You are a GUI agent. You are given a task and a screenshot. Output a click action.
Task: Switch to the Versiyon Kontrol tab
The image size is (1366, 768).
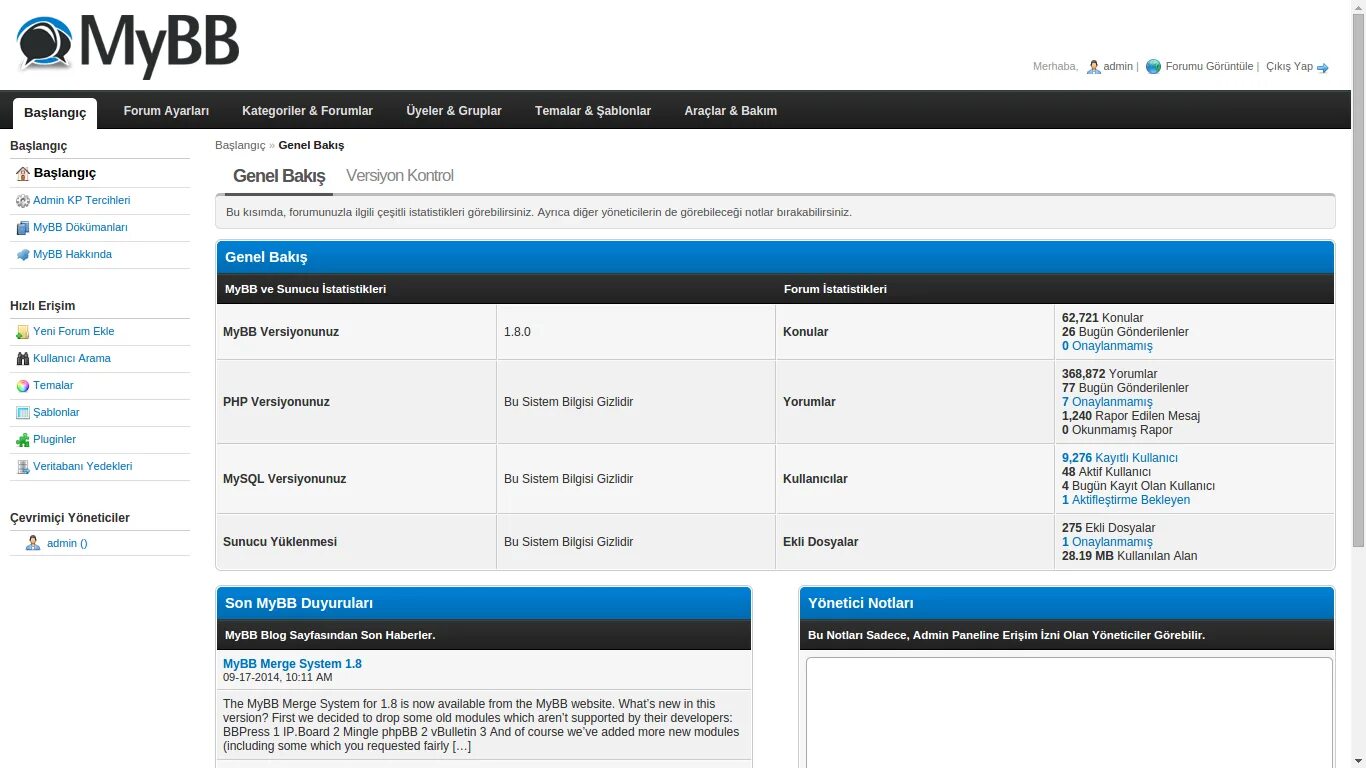(x=400, y=176)
